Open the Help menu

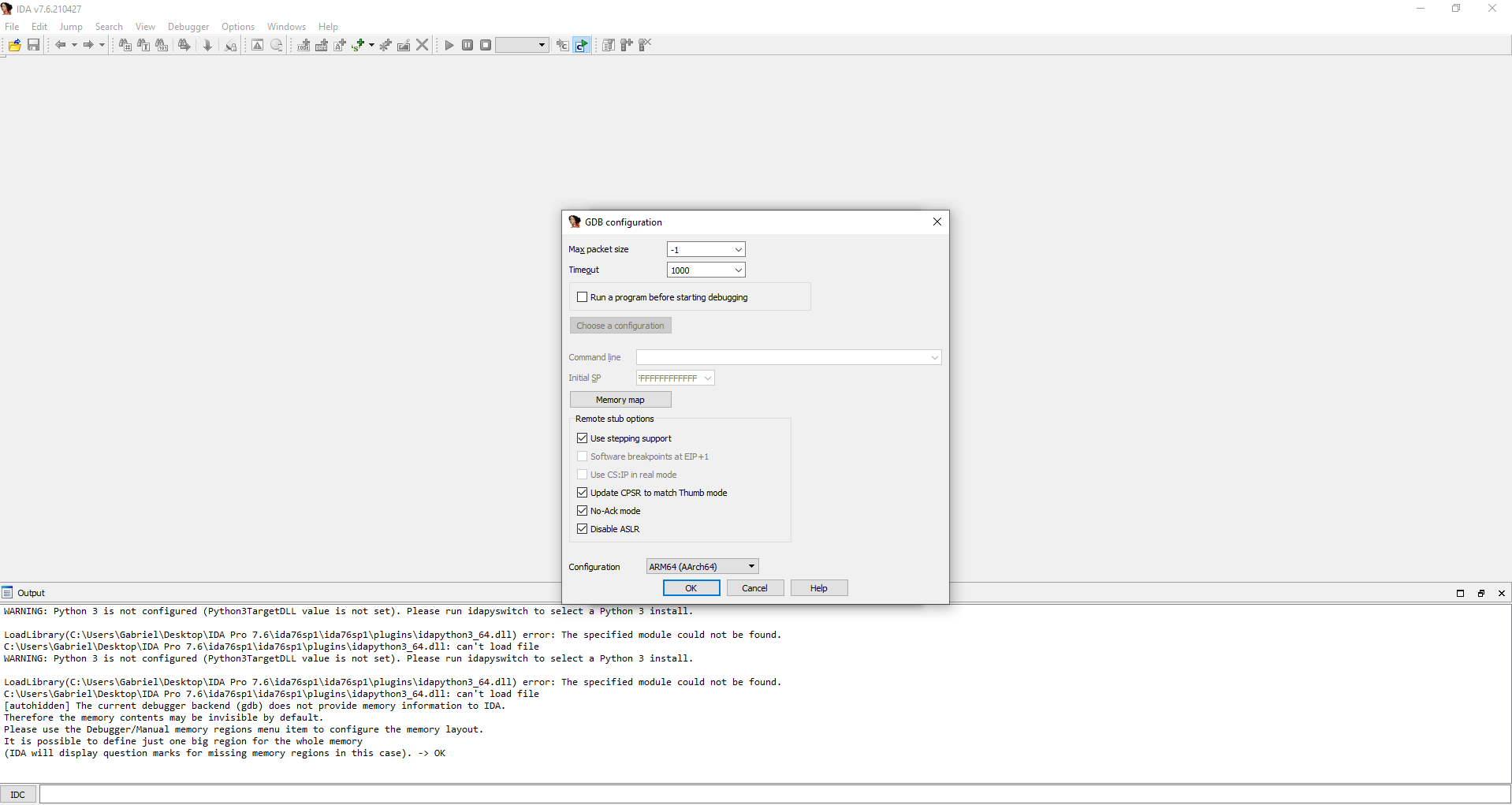tap(328, 27)
